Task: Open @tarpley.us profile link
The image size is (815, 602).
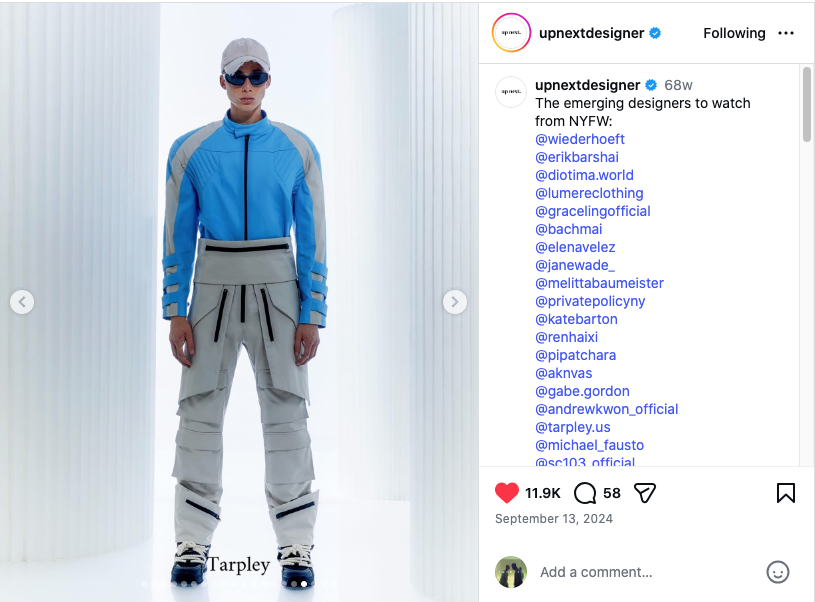Action: pyautogui.click(x=572, y=427)
